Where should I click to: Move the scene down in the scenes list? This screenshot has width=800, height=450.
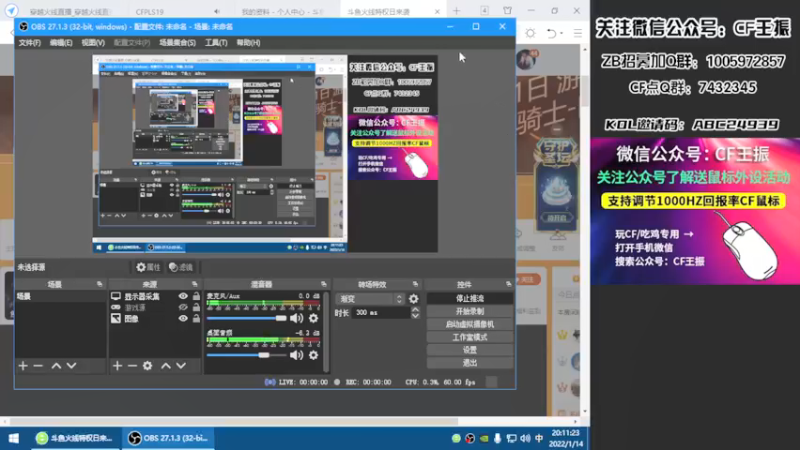[71, 366]
